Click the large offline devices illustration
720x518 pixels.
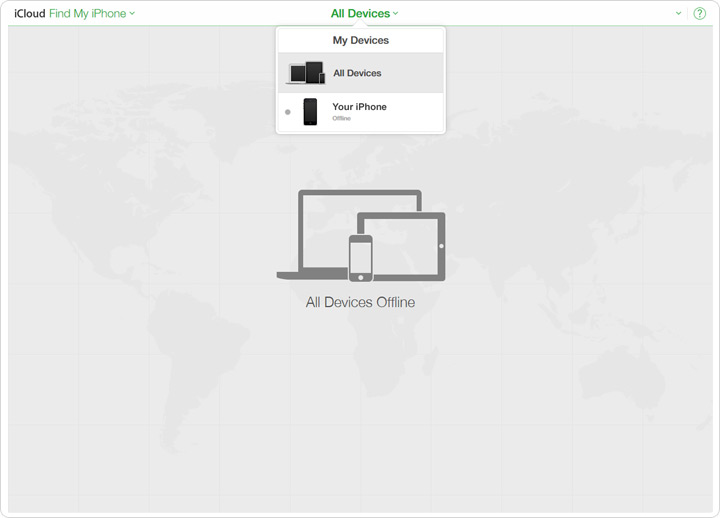pos(361,236)
